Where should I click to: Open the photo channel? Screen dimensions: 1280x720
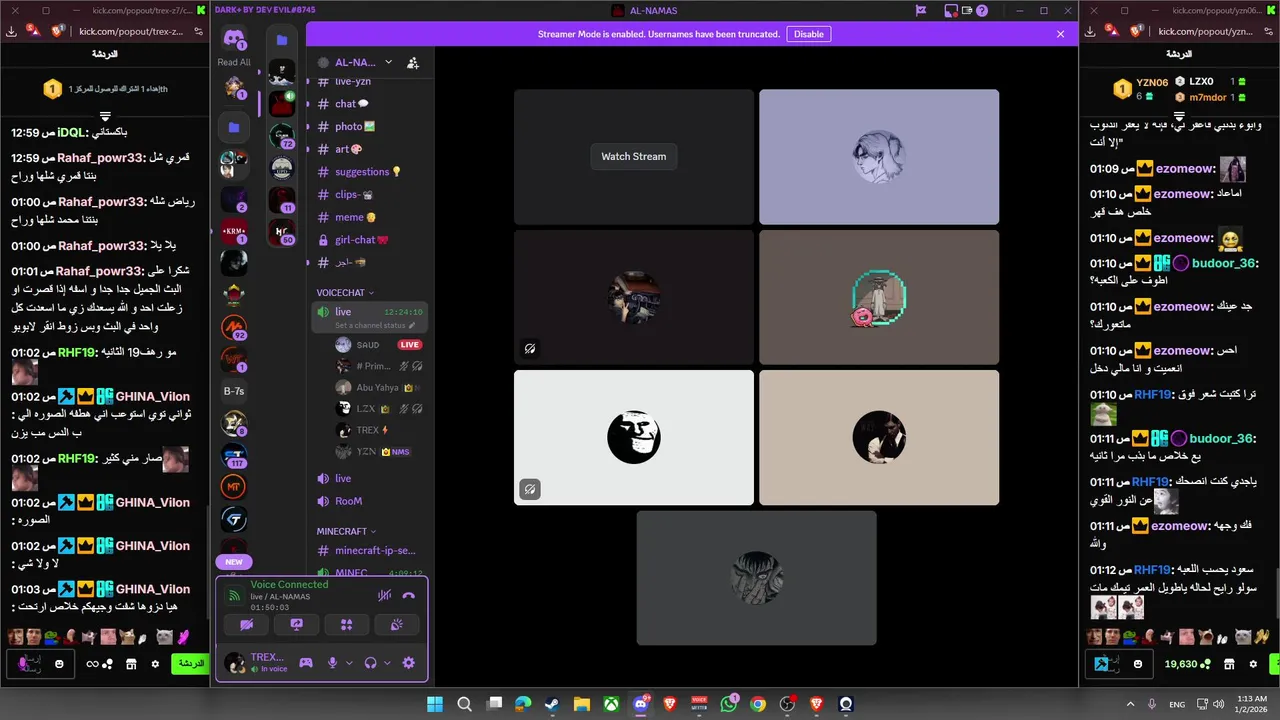coord(370,126)
